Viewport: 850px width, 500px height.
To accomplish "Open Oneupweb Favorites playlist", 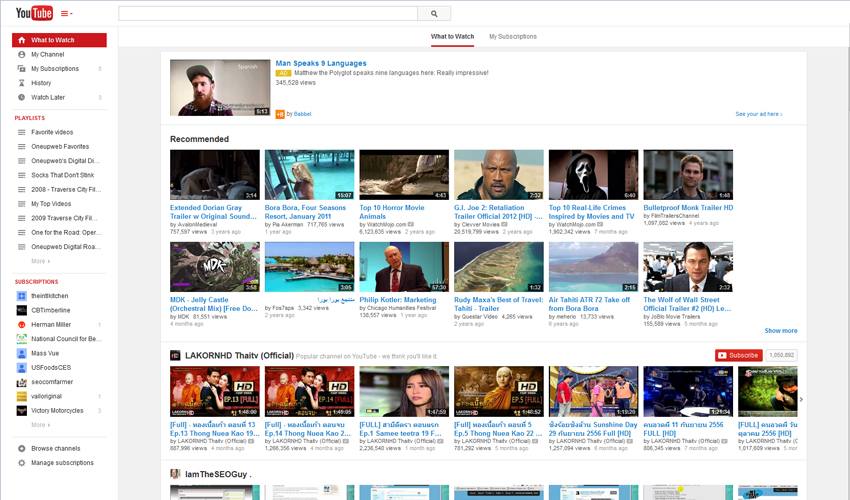I will pyautogui.click(x=59, y=146).
